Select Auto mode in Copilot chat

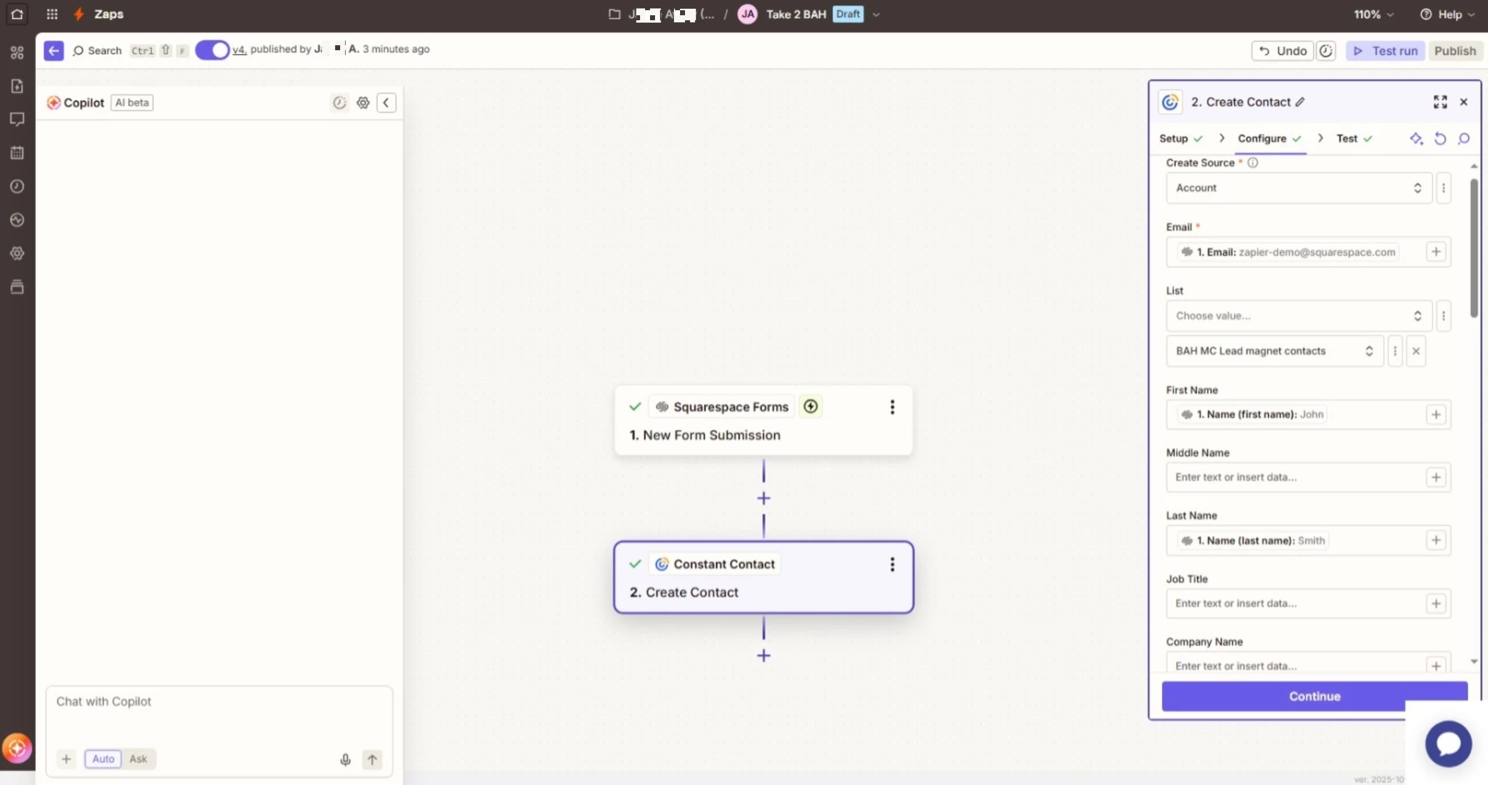coord(103,759)
